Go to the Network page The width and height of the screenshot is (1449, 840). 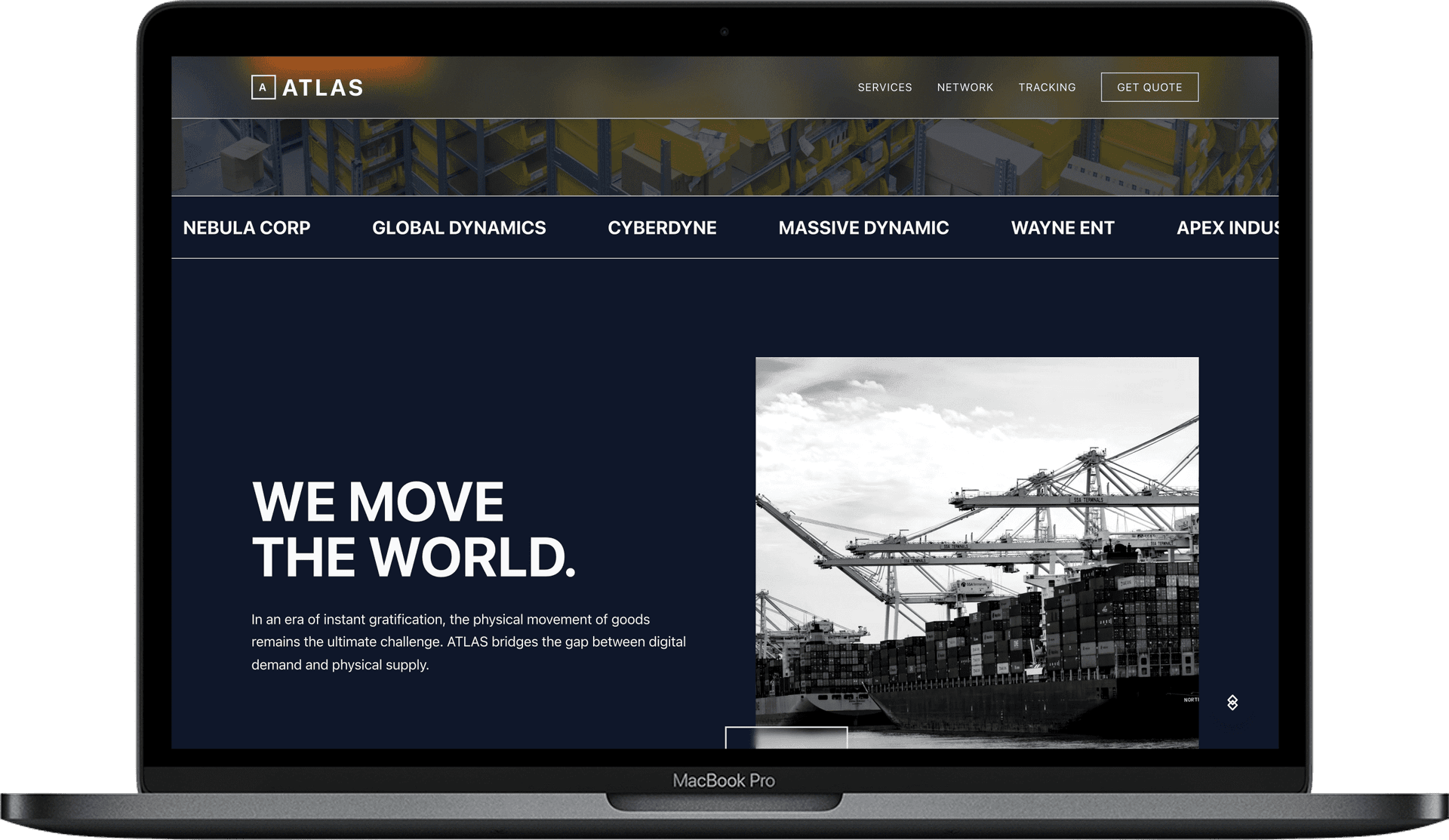point(965,88)
